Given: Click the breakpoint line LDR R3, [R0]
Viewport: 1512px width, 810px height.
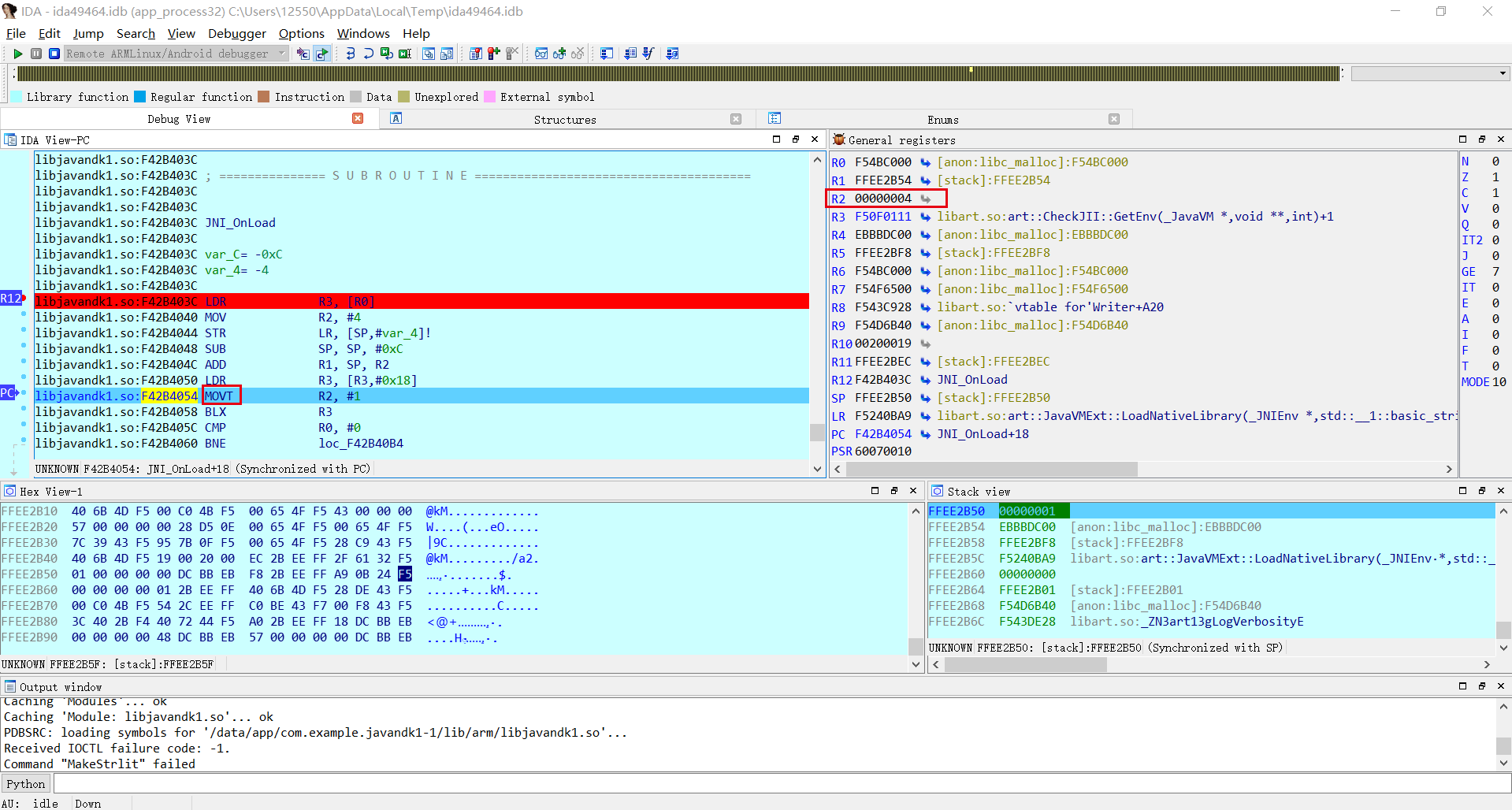Looking at the screenshot, I should click(x=422, y=301).
